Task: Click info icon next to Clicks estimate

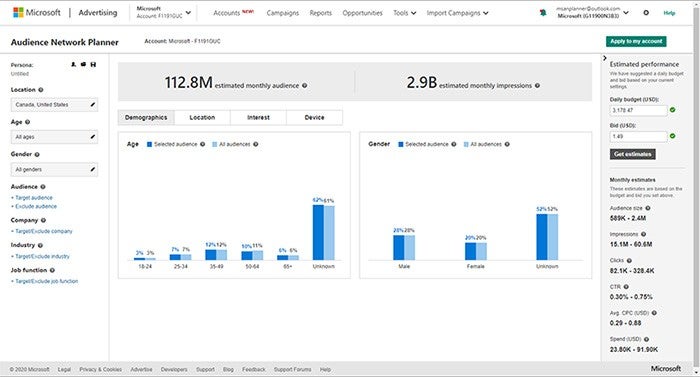Action: point(629,260)
